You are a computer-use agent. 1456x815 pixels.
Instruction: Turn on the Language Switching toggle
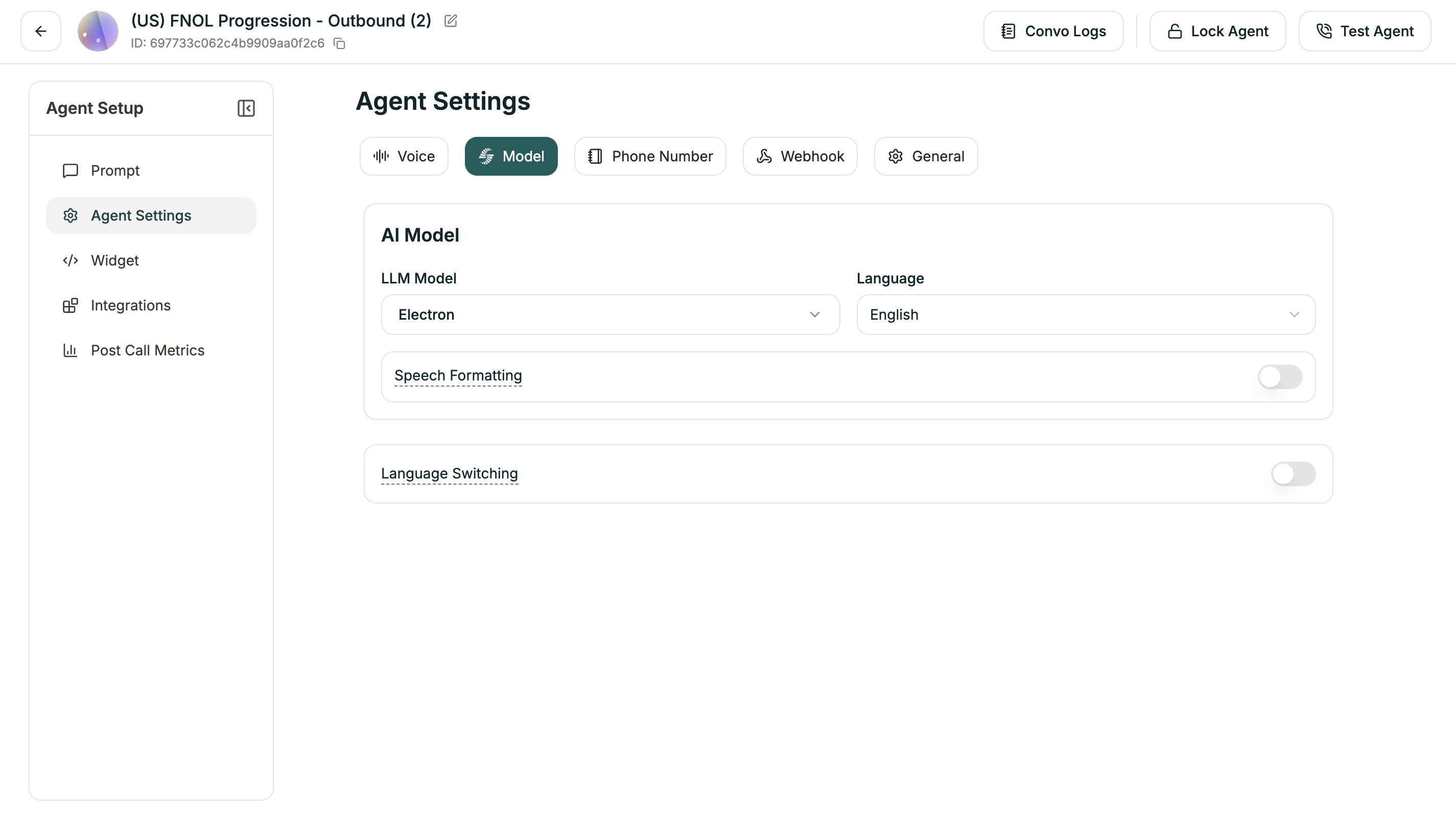coord(1293,474)
